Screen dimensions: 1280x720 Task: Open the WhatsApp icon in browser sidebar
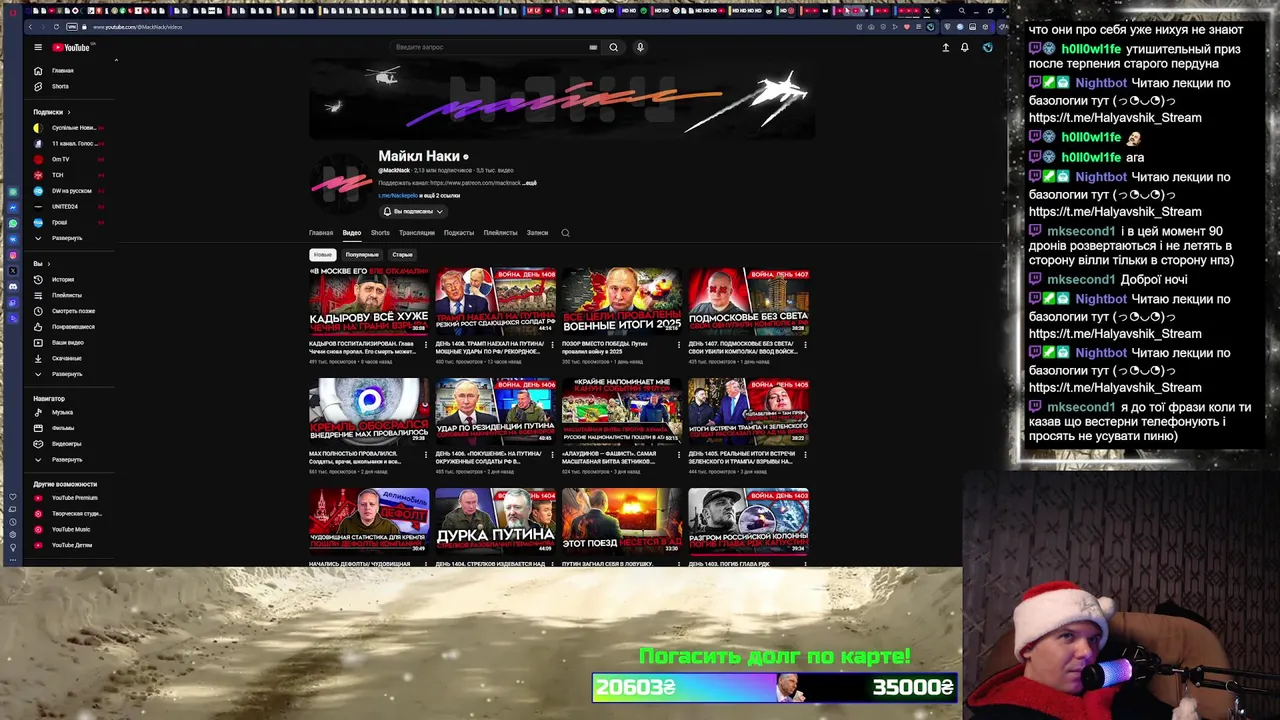tap(12, 223)
